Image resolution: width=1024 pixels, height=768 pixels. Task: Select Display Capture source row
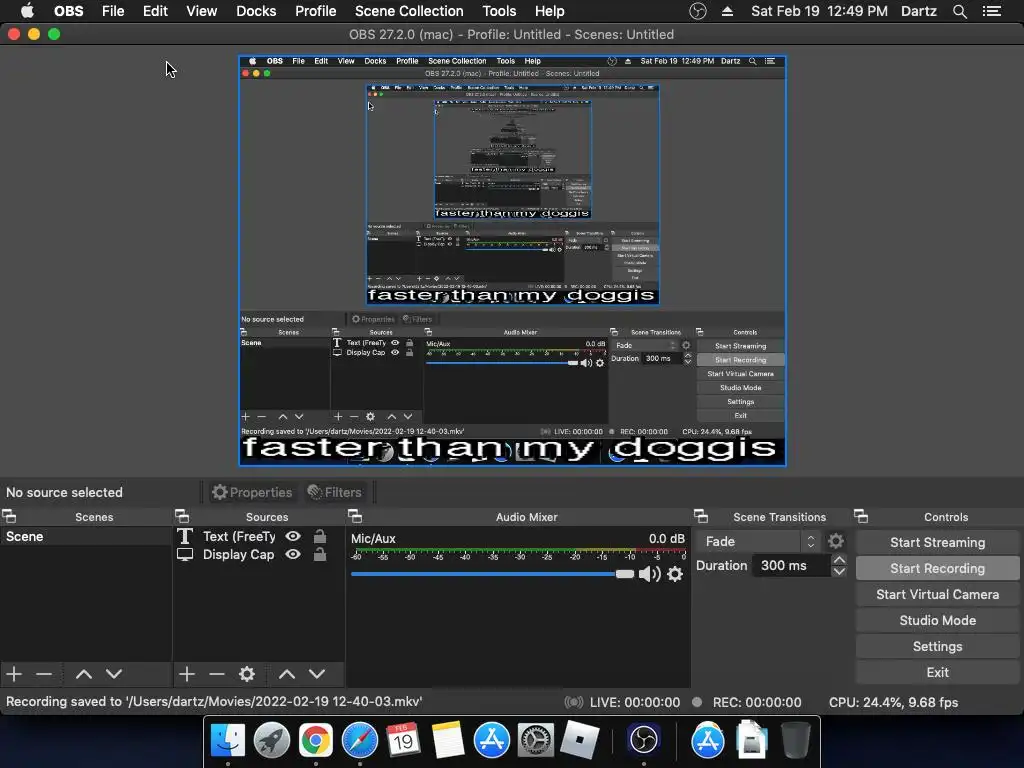point(258,554)
